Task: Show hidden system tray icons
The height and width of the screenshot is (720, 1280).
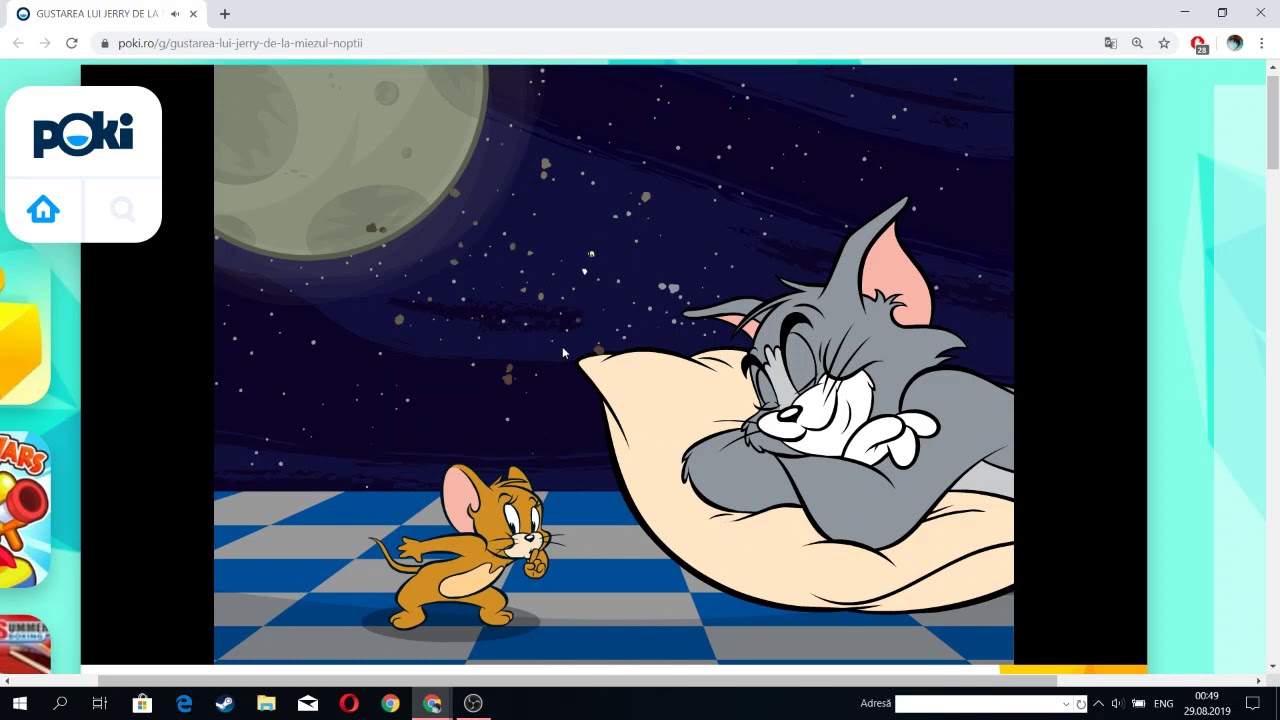Action: tap(1098, 703)
